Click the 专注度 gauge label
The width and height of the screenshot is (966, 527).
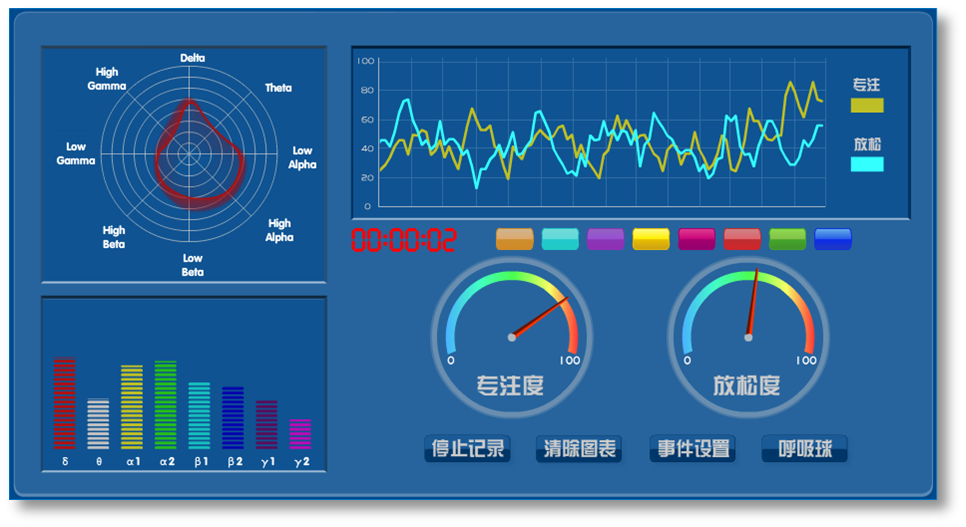tap(510, 385)
